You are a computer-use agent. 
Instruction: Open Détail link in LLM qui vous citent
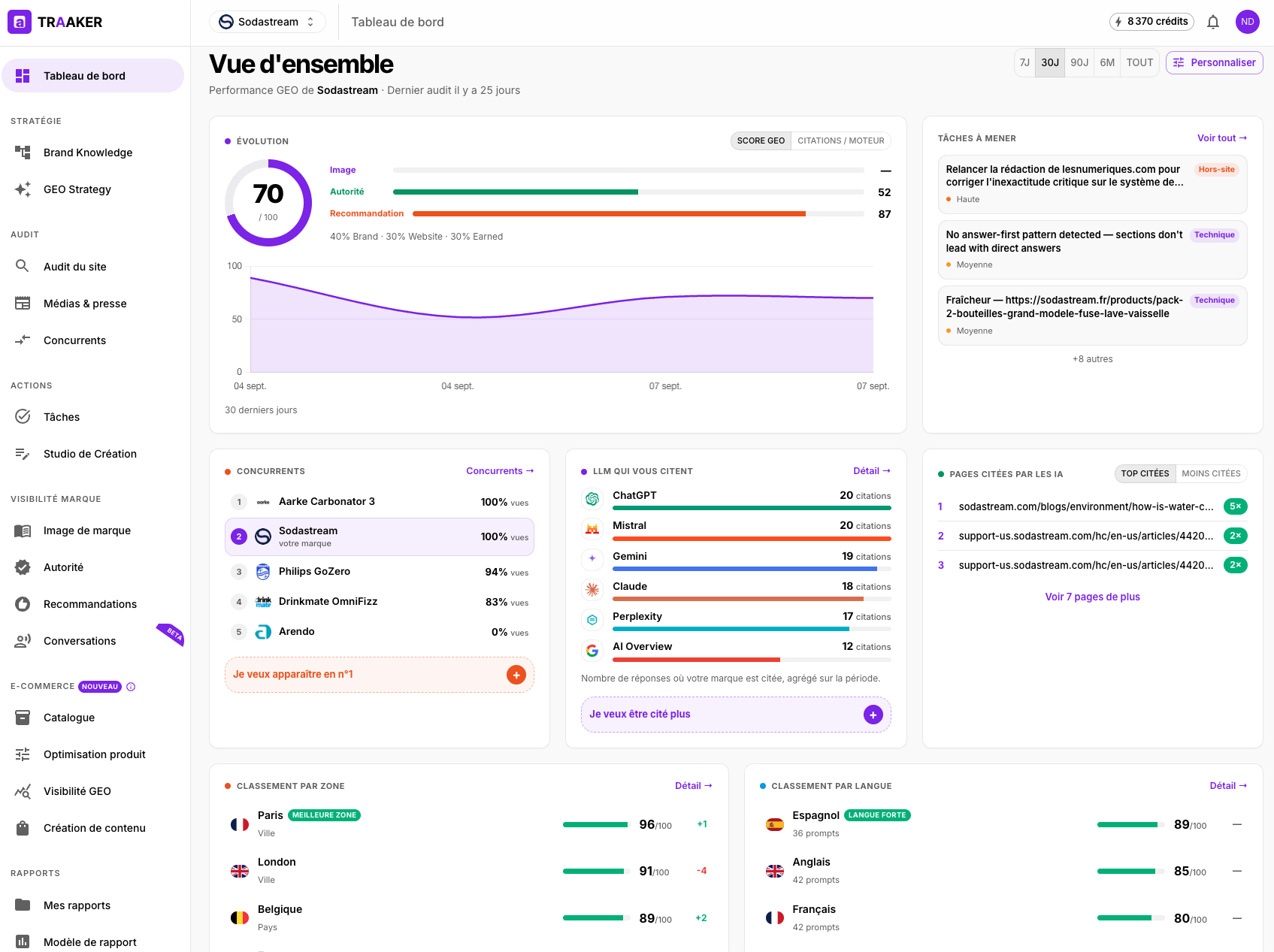872,471
